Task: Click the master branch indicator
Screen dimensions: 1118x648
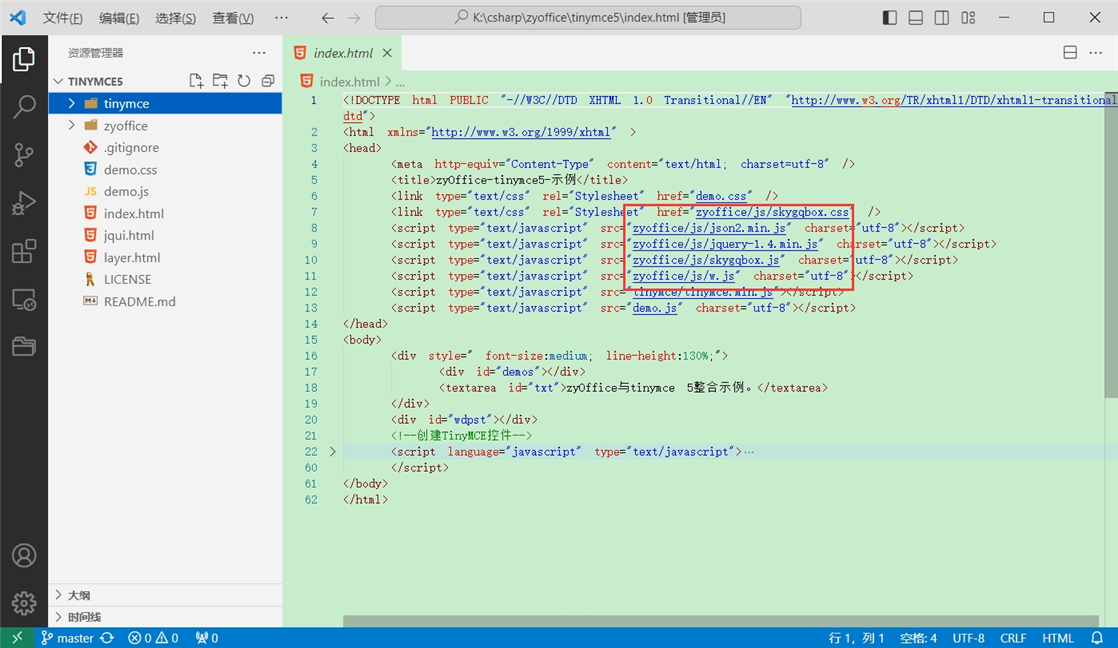Action: [67, 637]
